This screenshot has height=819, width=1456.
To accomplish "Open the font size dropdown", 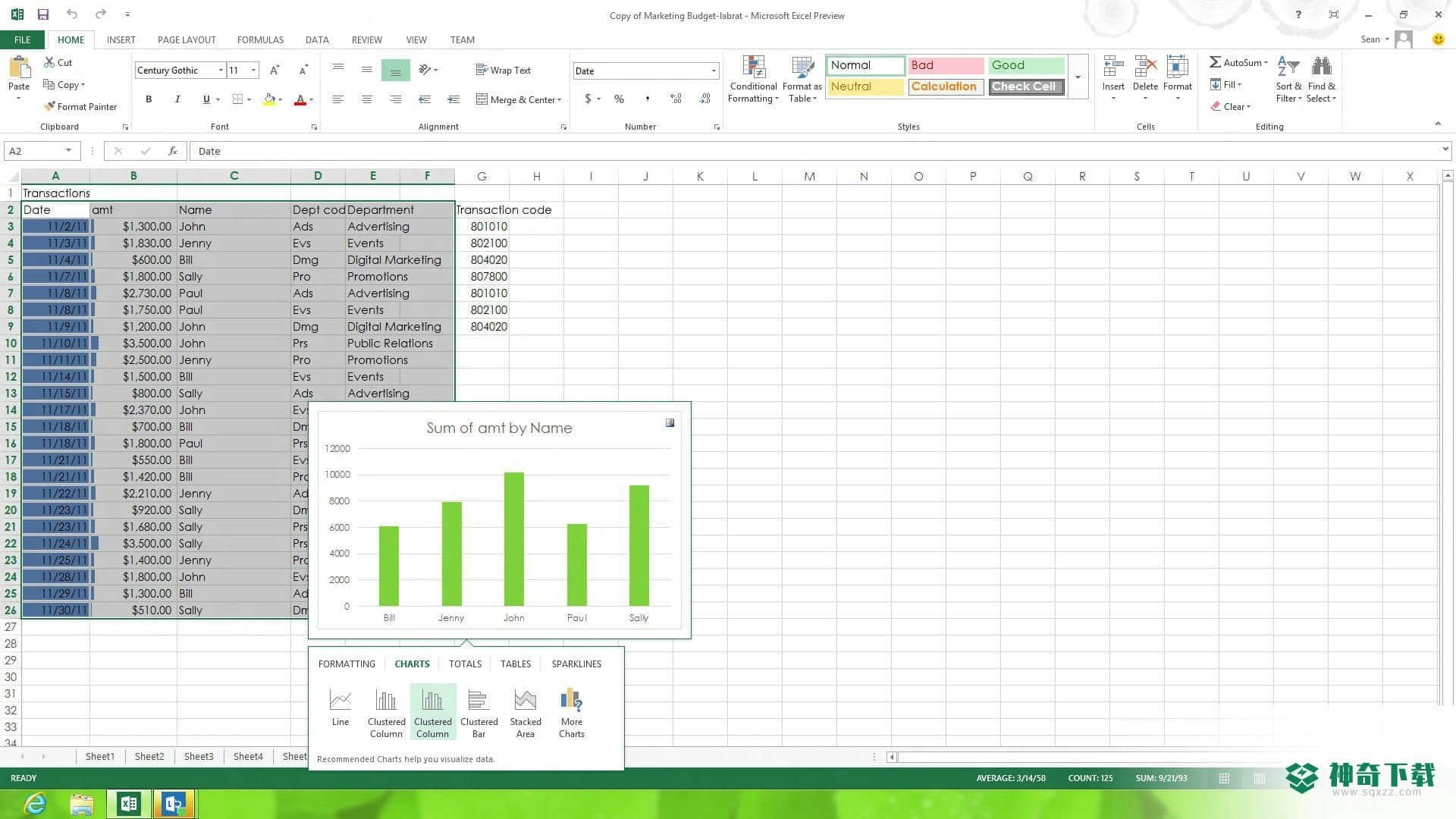I will tap(253, 71).
